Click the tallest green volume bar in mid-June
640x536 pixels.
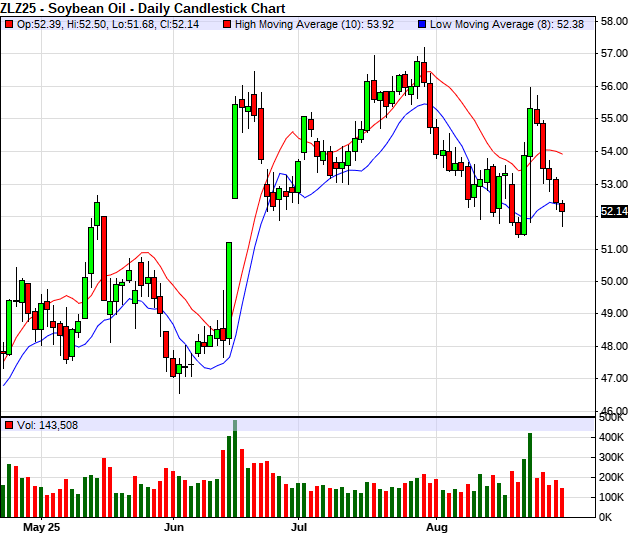pyautogui.click(x=235, y=469)
